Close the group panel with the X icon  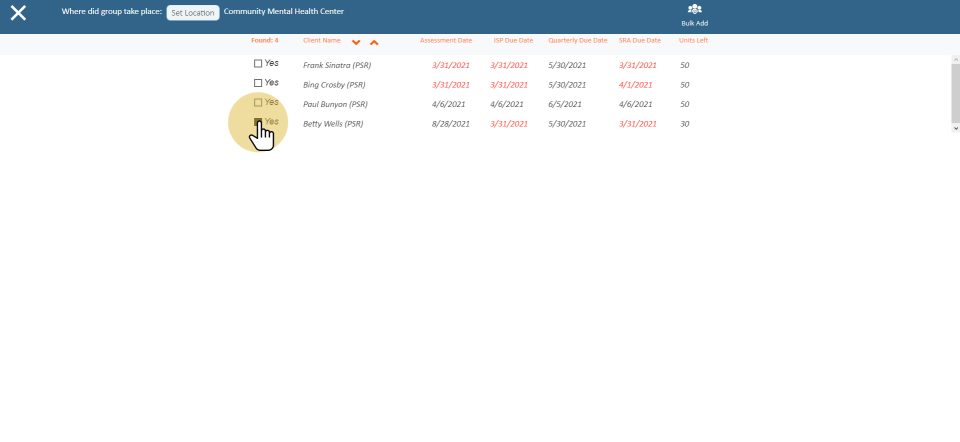(x=18, y=13)
